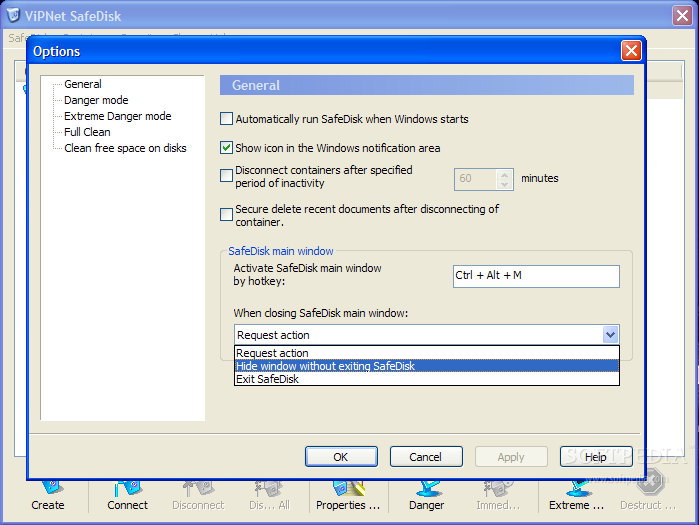This screenshot has width=699, height=525.
Task: Open Extreme Danger mode settings
Action: [118, 116]
